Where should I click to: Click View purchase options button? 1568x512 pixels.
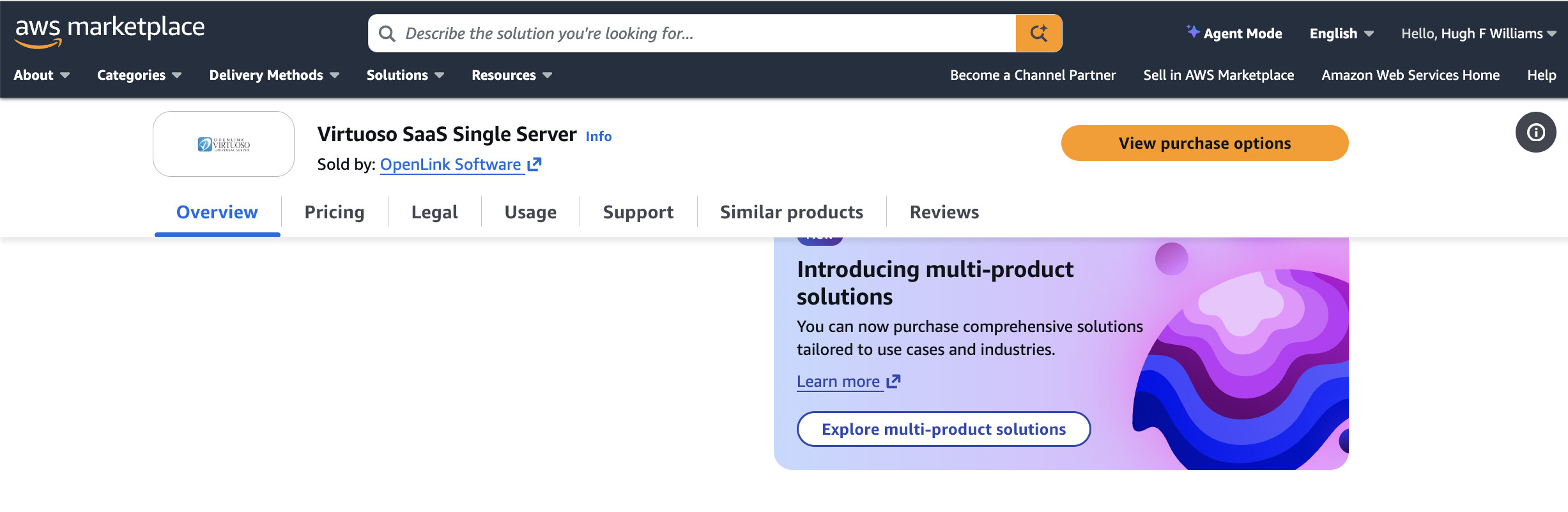coord(1204,143)
